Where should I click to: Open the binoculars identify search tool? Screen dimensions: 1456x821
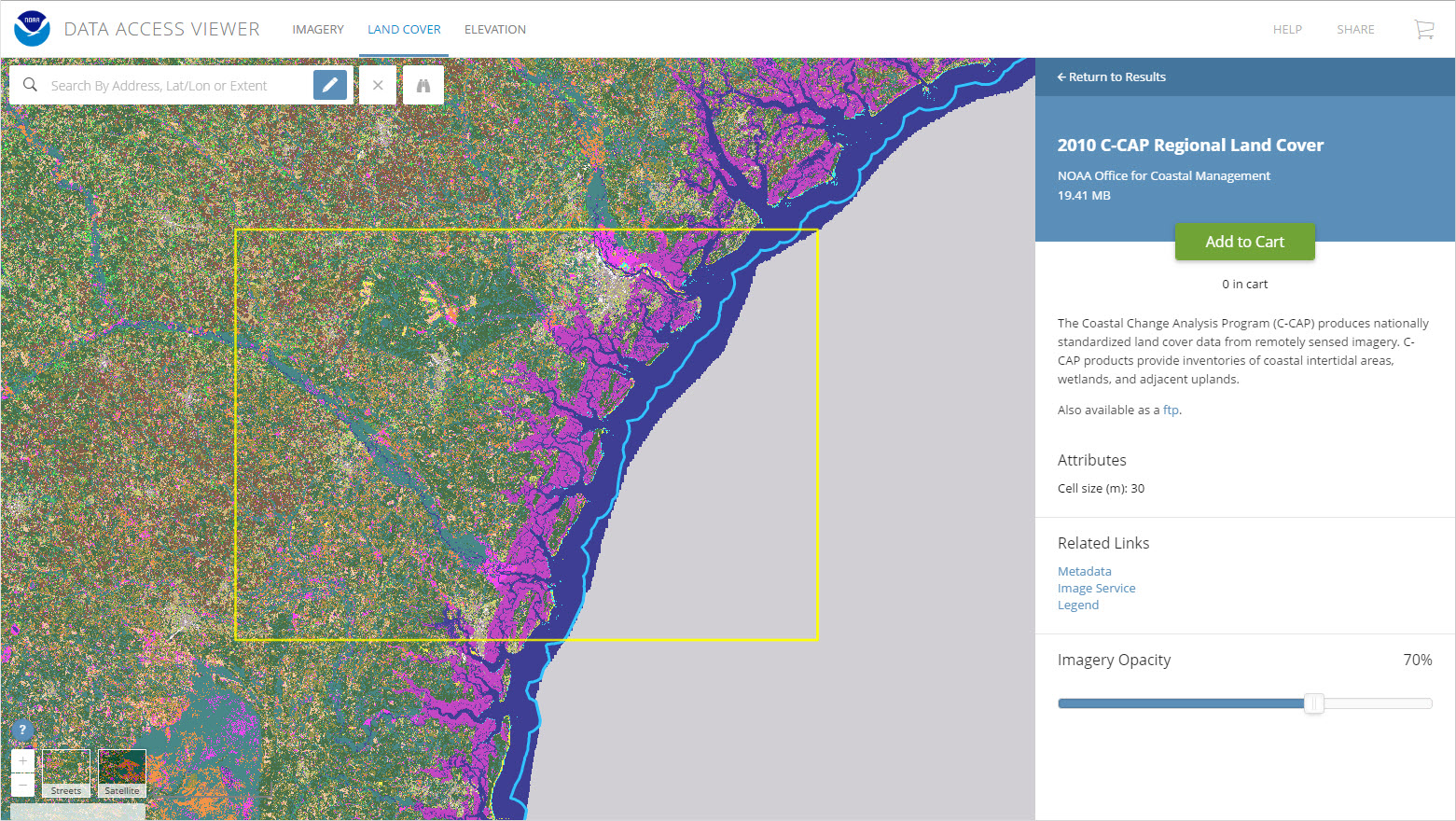(x=423, y=84)
